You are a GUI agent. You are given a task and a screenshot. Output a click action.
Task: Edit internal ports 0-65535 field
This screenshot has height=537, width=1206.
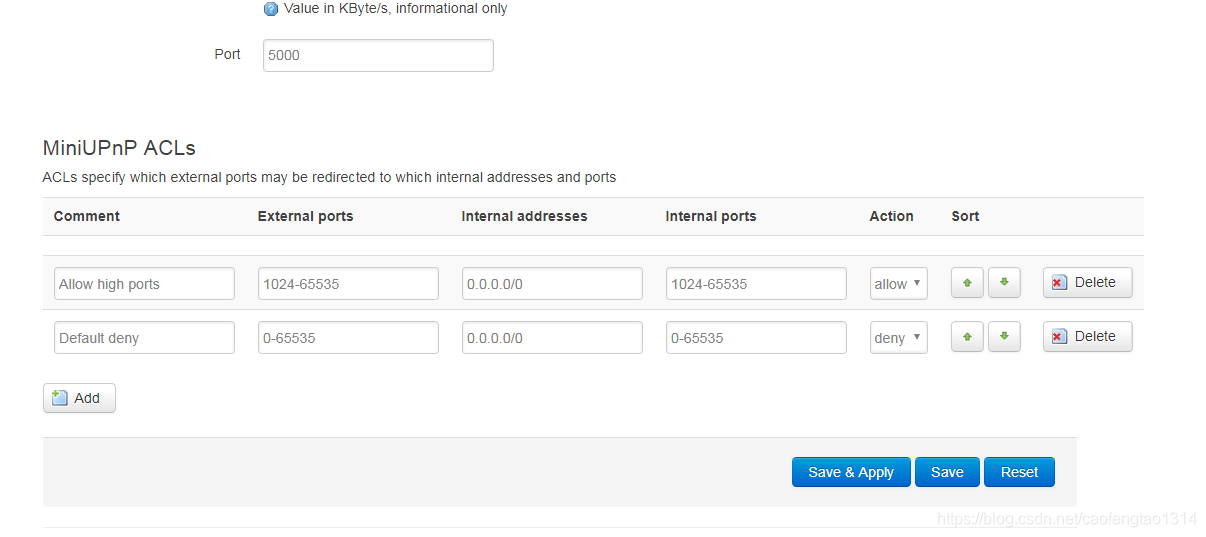(x=756, y=337)
